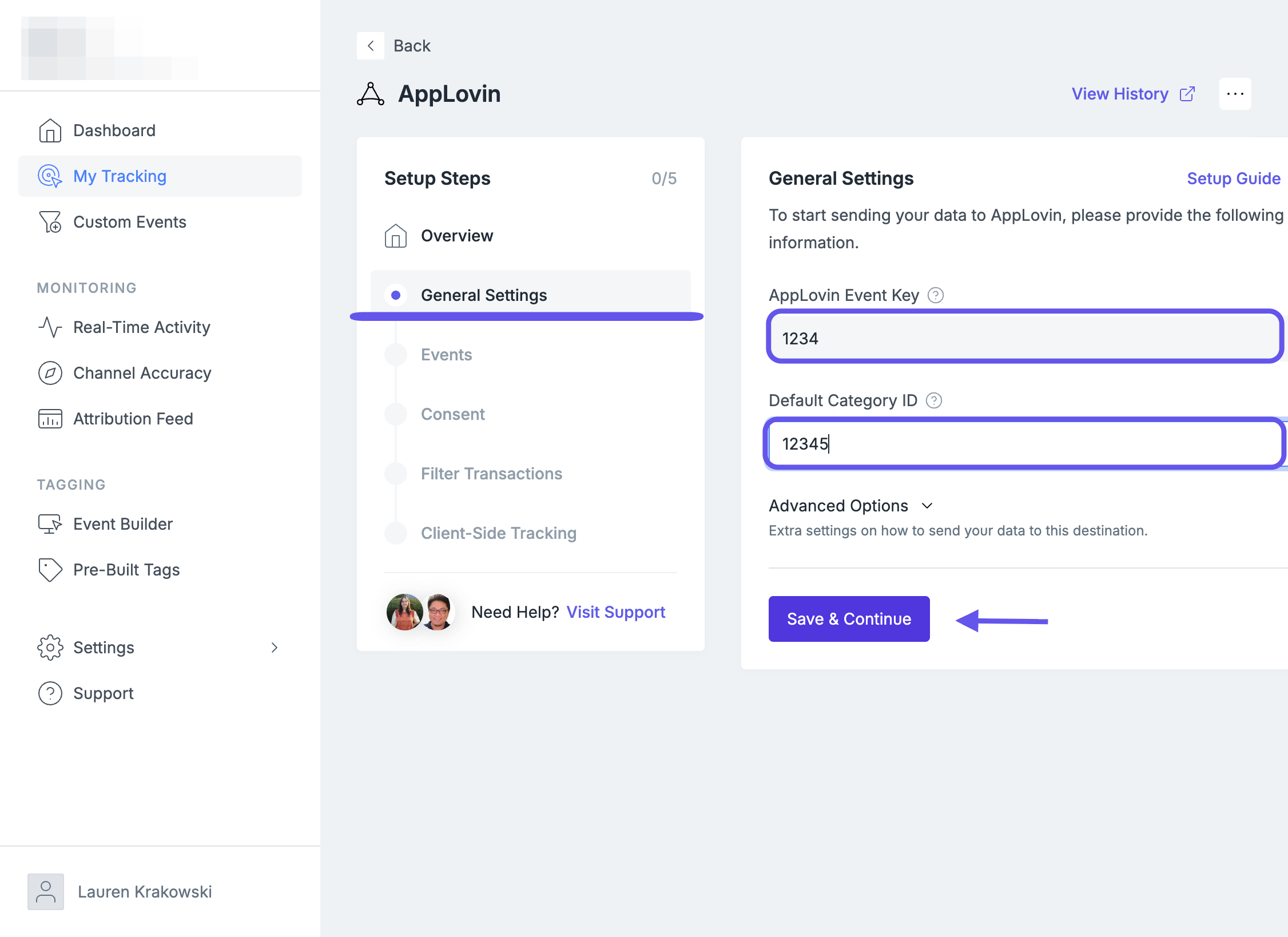Click the Custom Events funnel icon
1288x937 pixels.
click(x=50, y=222)
